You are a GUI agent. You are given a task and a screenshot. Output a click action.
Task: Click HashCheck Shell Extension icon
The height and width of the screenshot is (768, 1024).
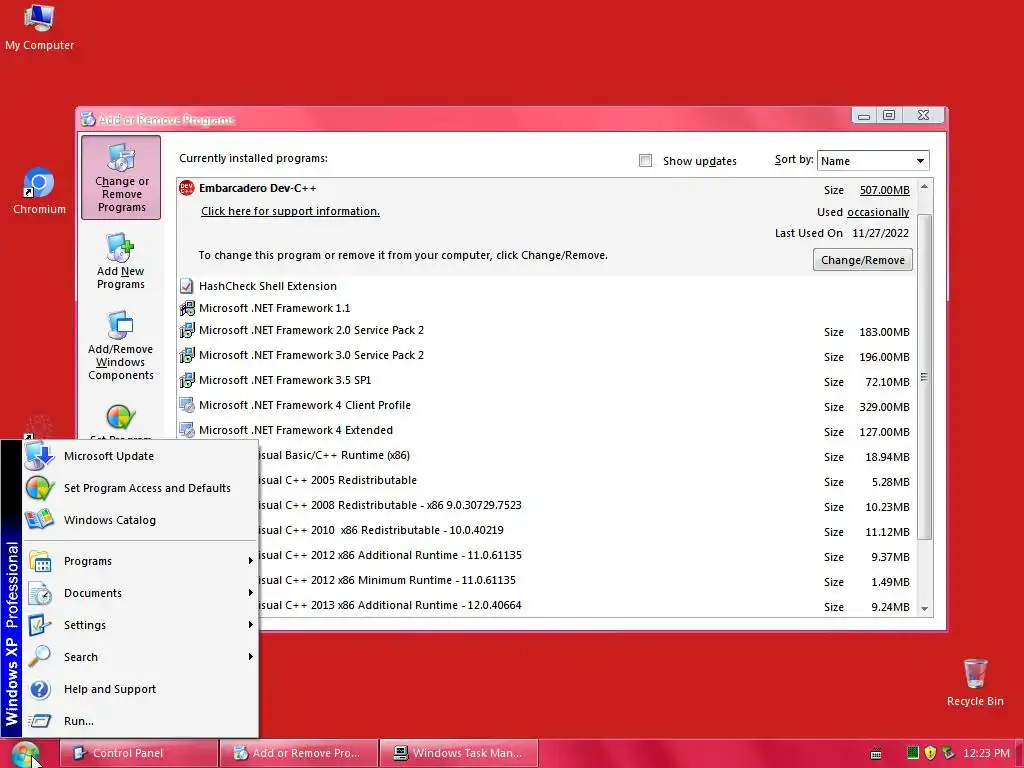(x=187, y=286)
